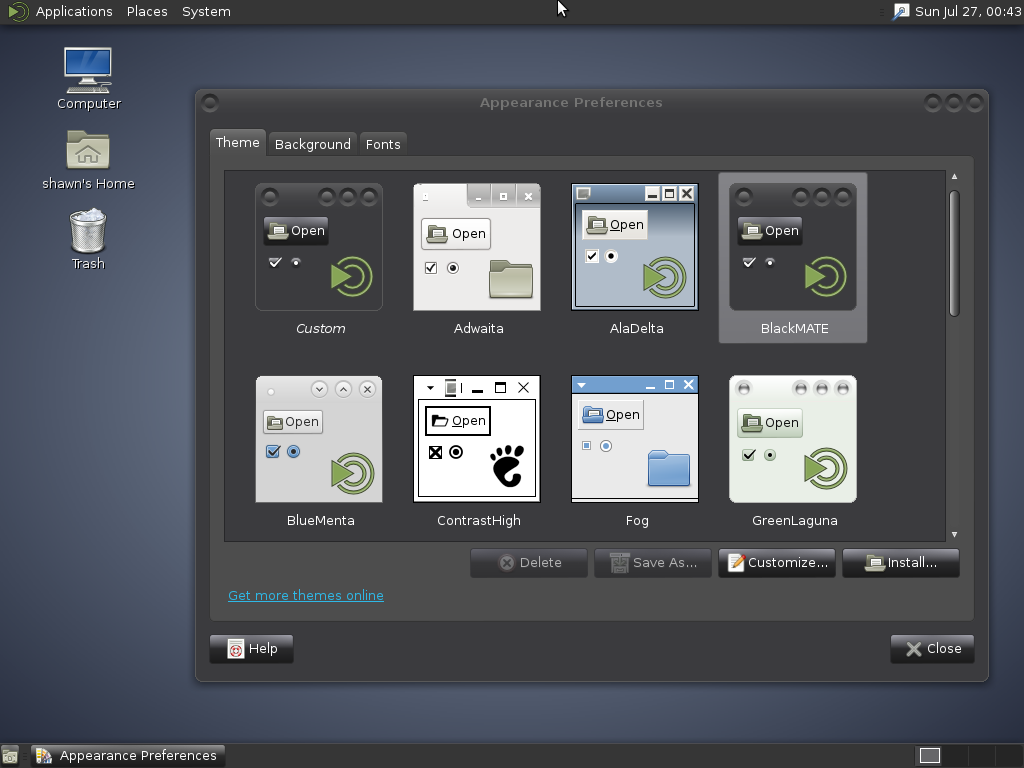Viewport: 1024px width, 768px height.
Task: Open the Customize... theme dialog
Action: pos(777,563)
